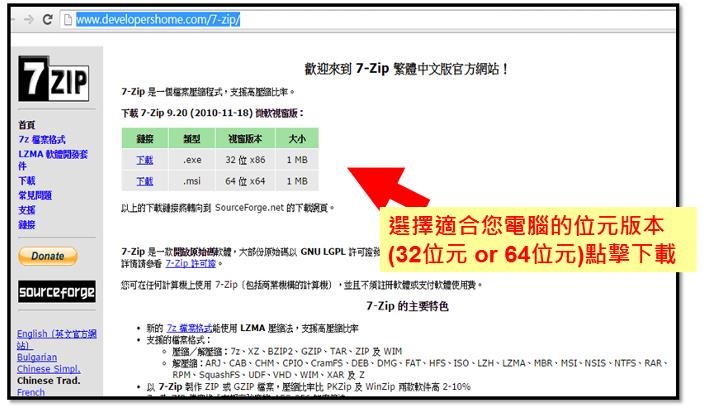Click the page icon in address bar

68,20
